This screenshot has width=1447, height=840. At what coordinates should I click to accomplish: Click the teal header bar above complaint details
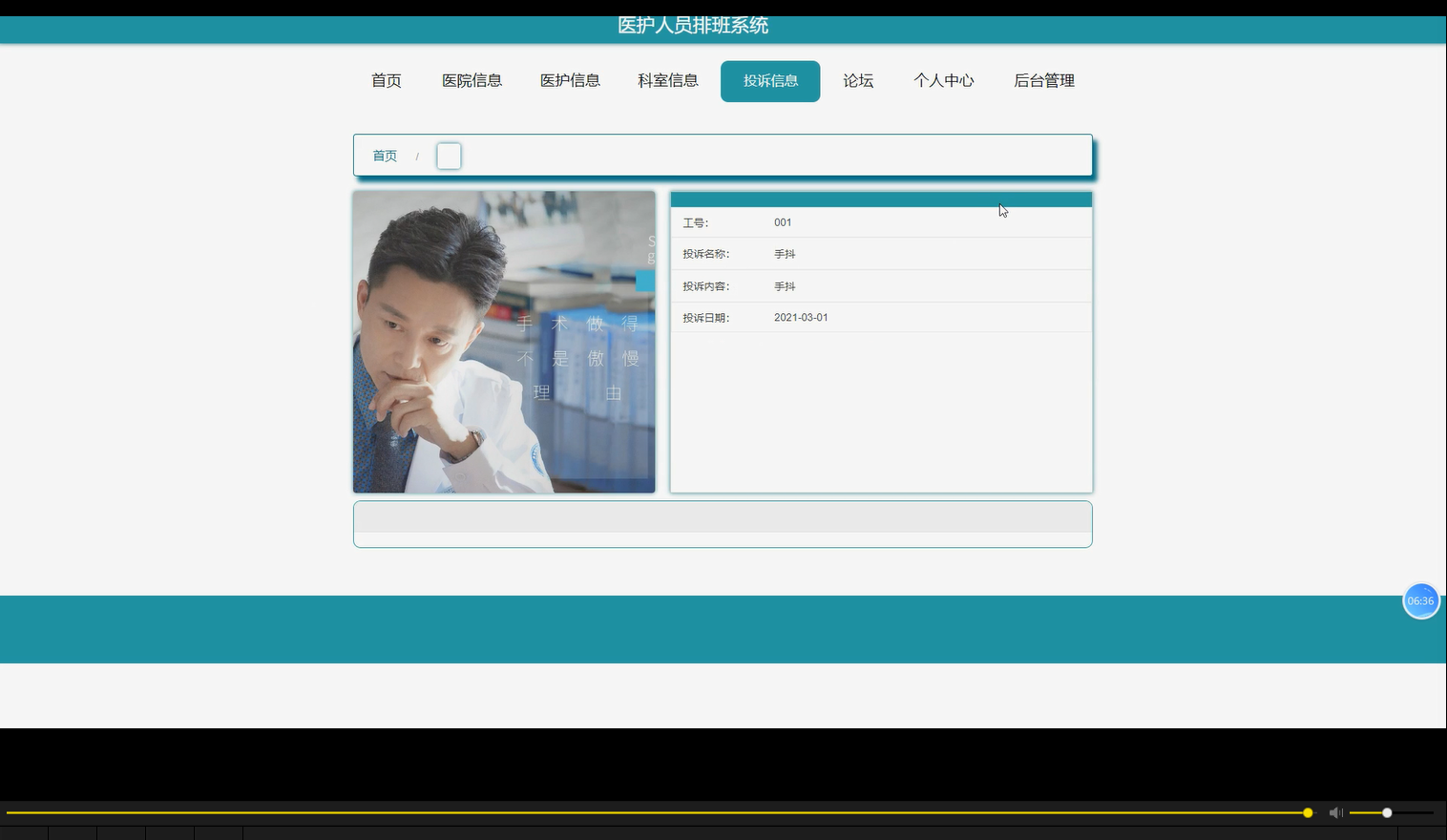click(880, 199)
